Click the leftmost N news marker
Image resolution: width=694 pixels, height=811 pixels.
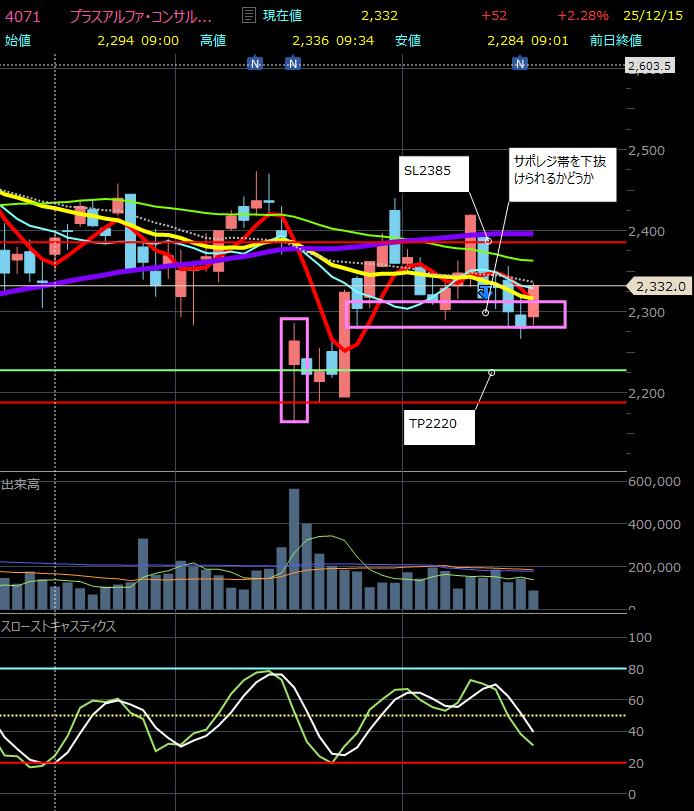click(255, 63)
